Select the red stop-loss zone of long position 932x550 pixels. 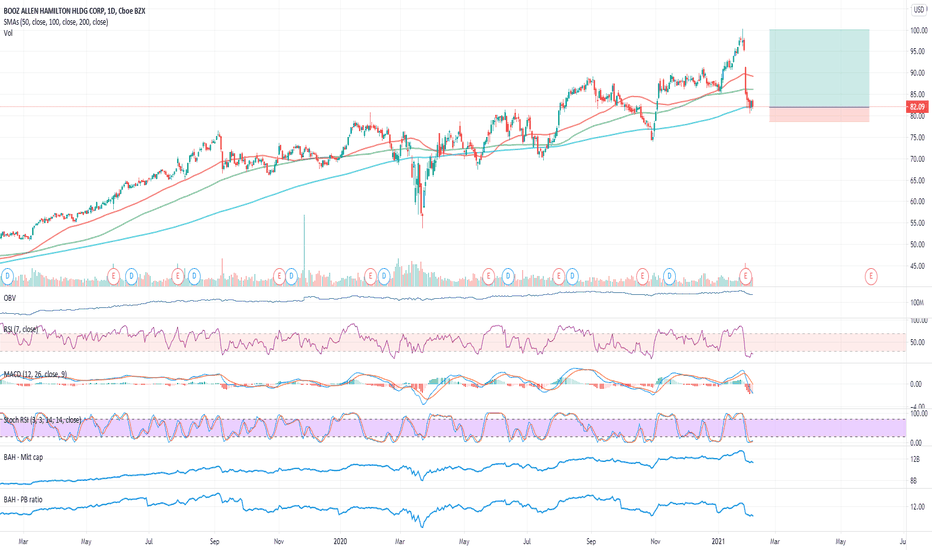point(819,115)
